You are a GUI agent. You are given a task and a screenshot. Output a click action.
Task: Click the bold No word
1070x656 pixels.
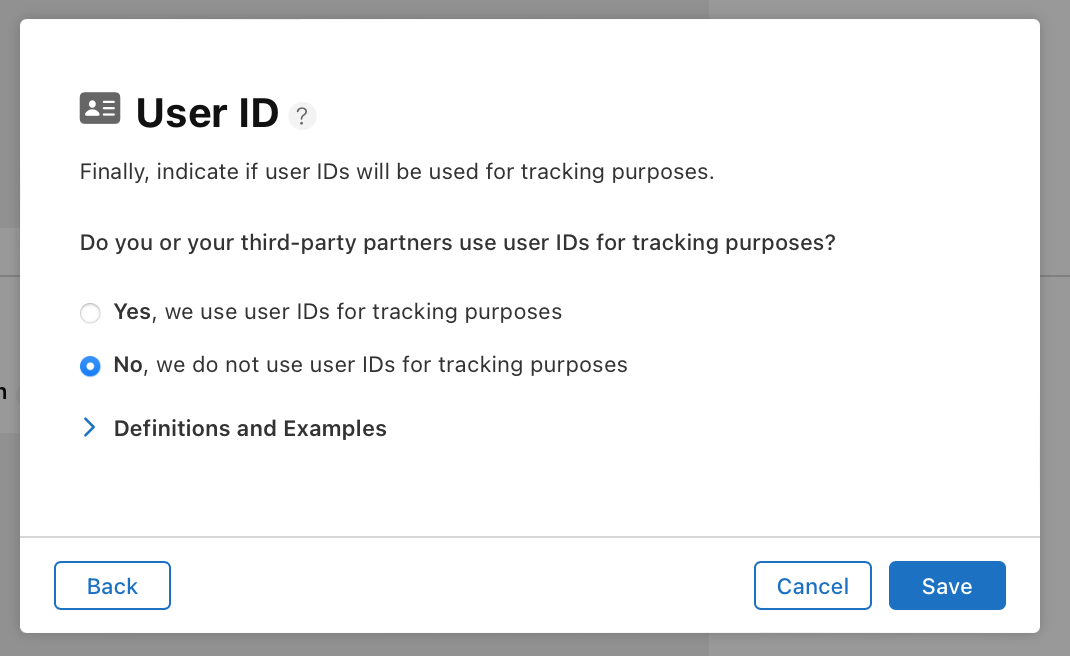point(128,365)
